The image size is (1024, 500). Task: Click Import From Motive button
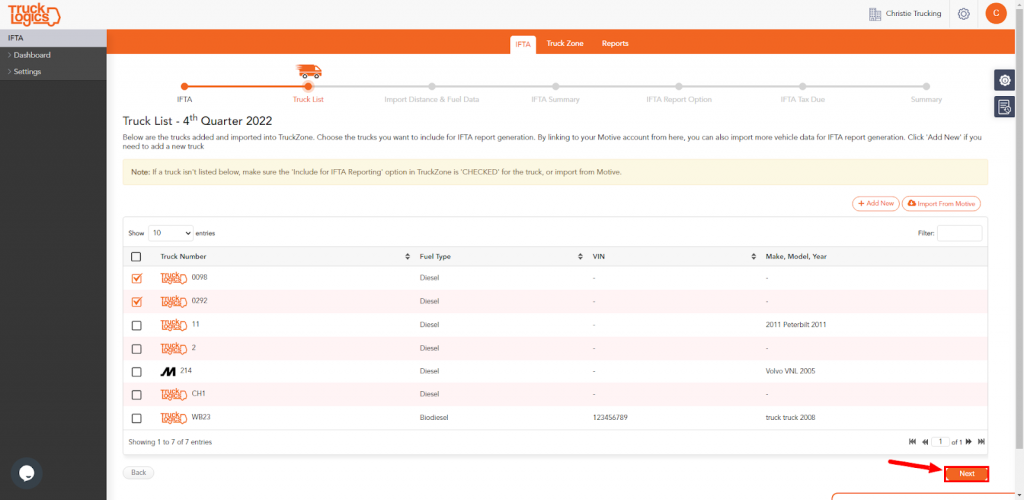click(x=941, y=204)
